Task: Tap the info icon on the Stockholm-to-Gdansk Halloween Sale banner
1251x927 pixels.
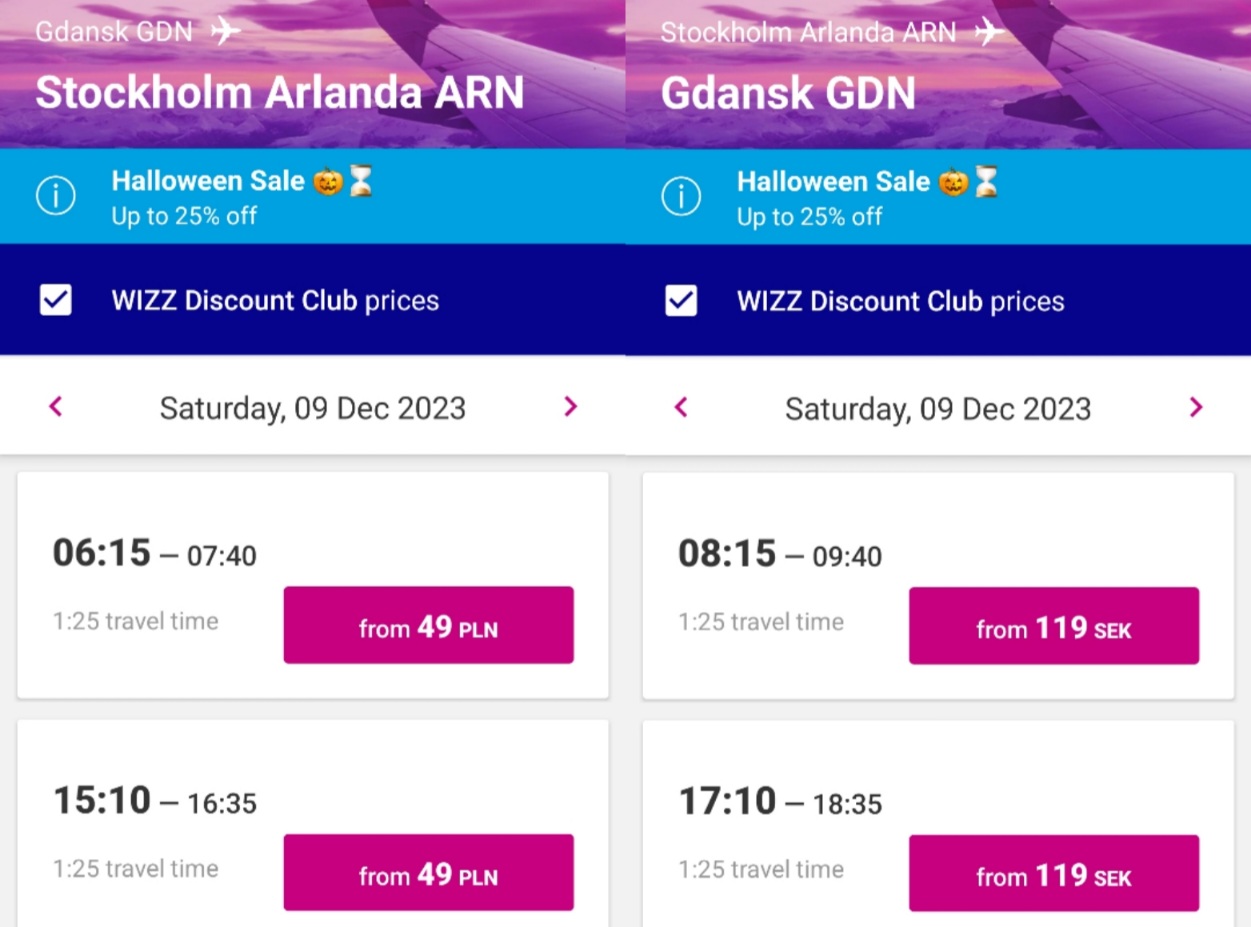Action: [681, 196]
